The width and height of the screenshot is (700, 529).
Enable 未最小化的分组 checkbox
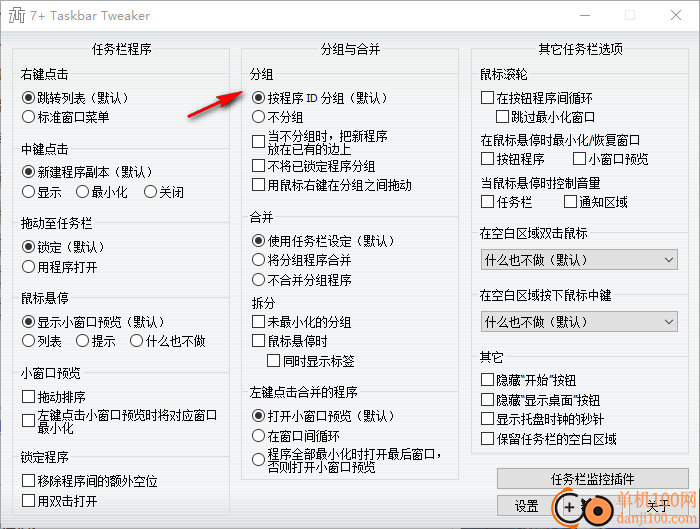pos(258,322)
